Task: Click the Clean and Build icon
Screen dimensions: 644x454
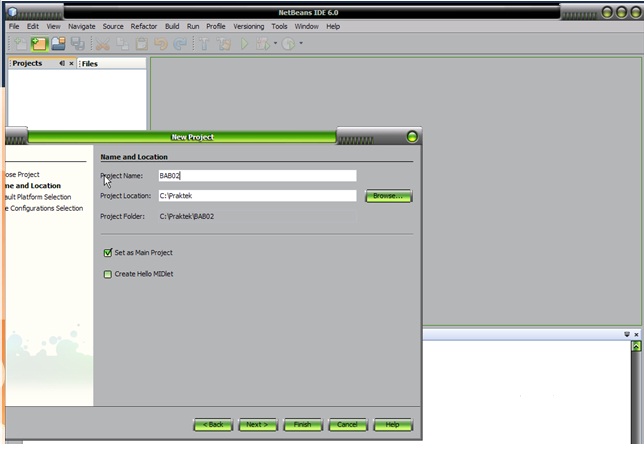Action: [x=223, y=44]
